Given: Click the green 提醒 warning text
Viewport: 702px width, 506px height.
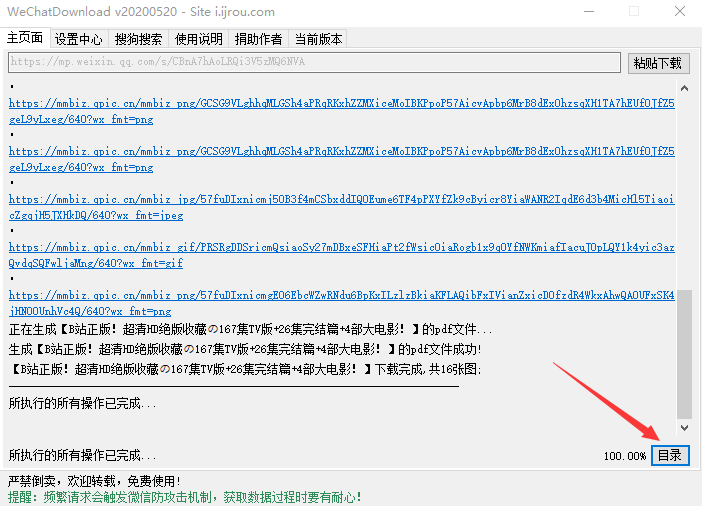Looking at the screenshot, I should pyautogui.click(x=184, y=497).
